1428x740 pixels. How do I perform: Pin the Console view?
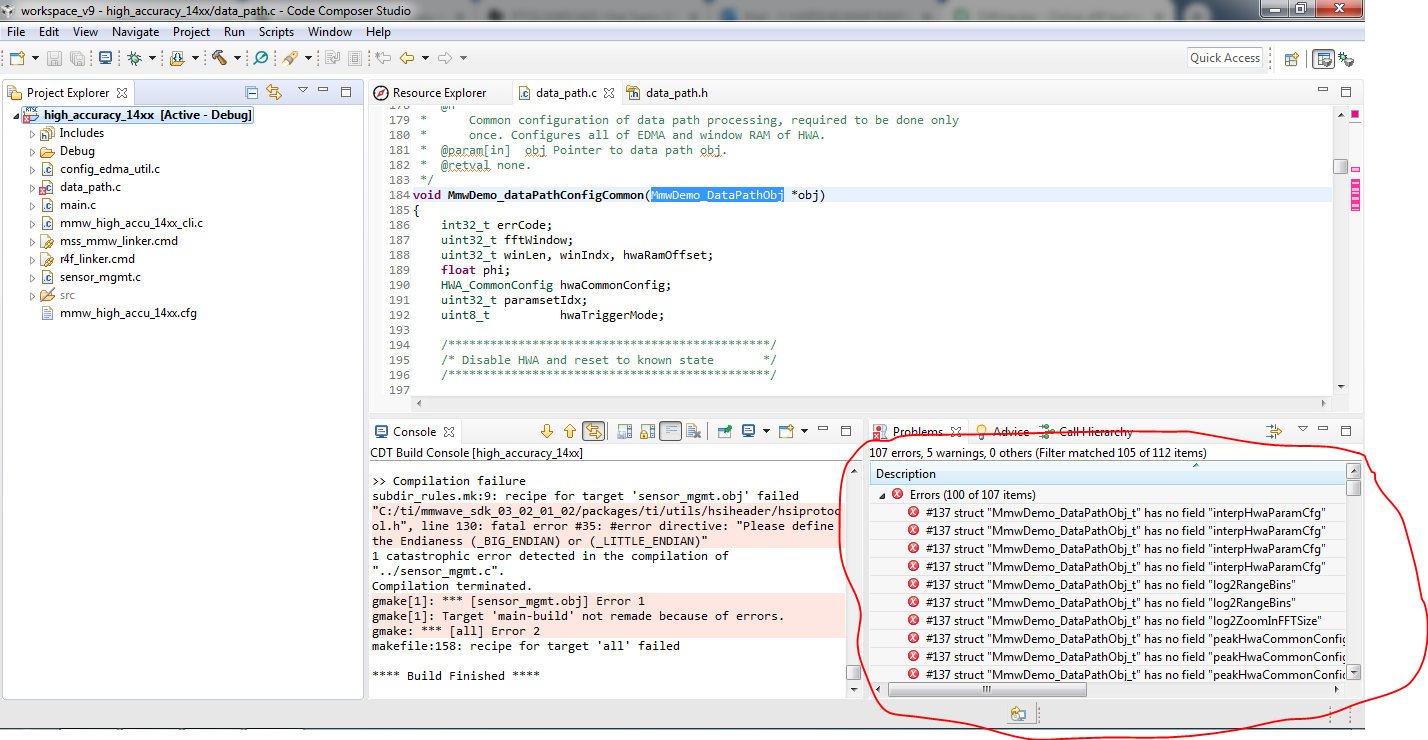(726, 431)
